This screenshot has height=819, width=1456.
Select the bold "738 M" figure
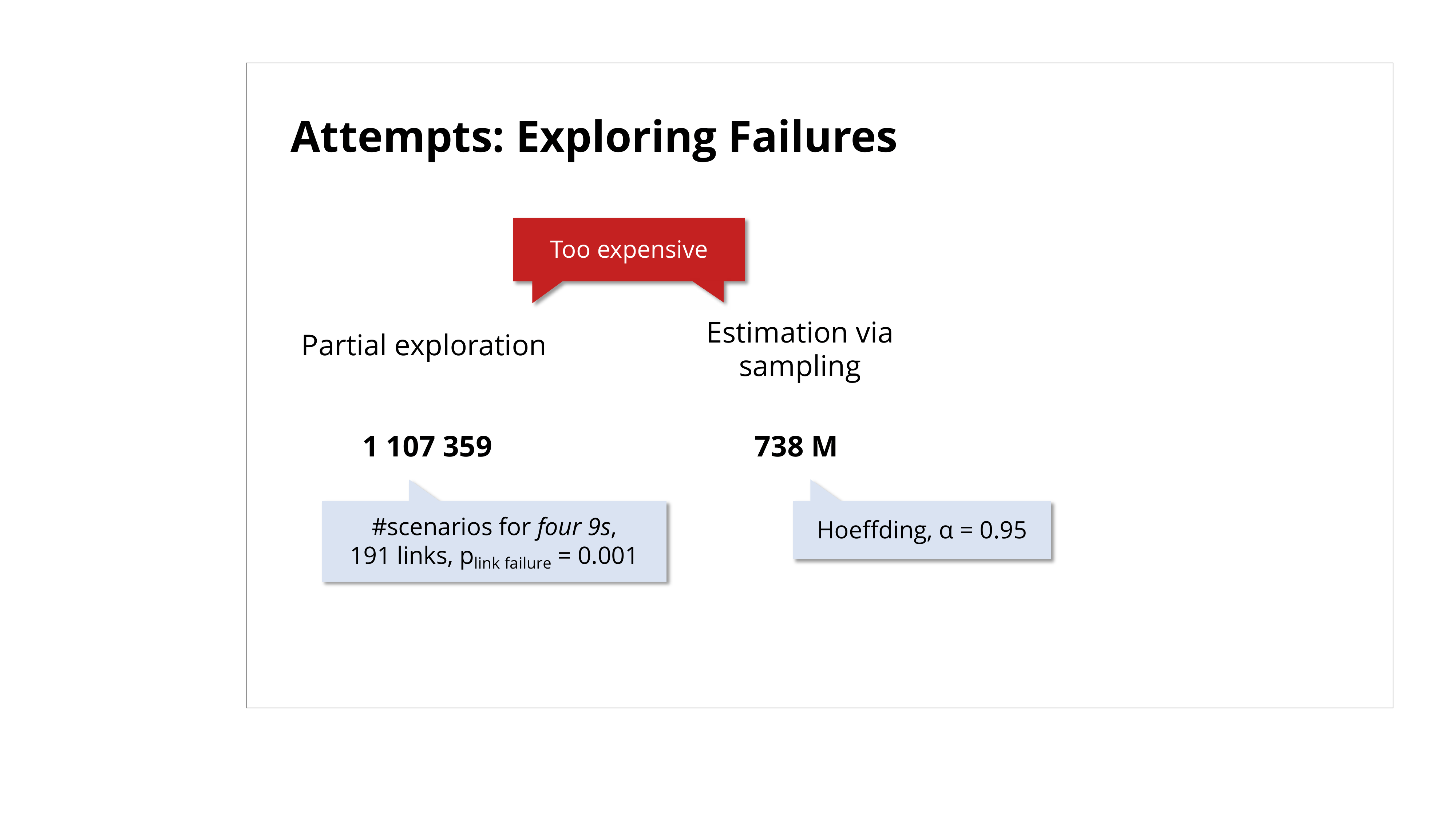795,447
